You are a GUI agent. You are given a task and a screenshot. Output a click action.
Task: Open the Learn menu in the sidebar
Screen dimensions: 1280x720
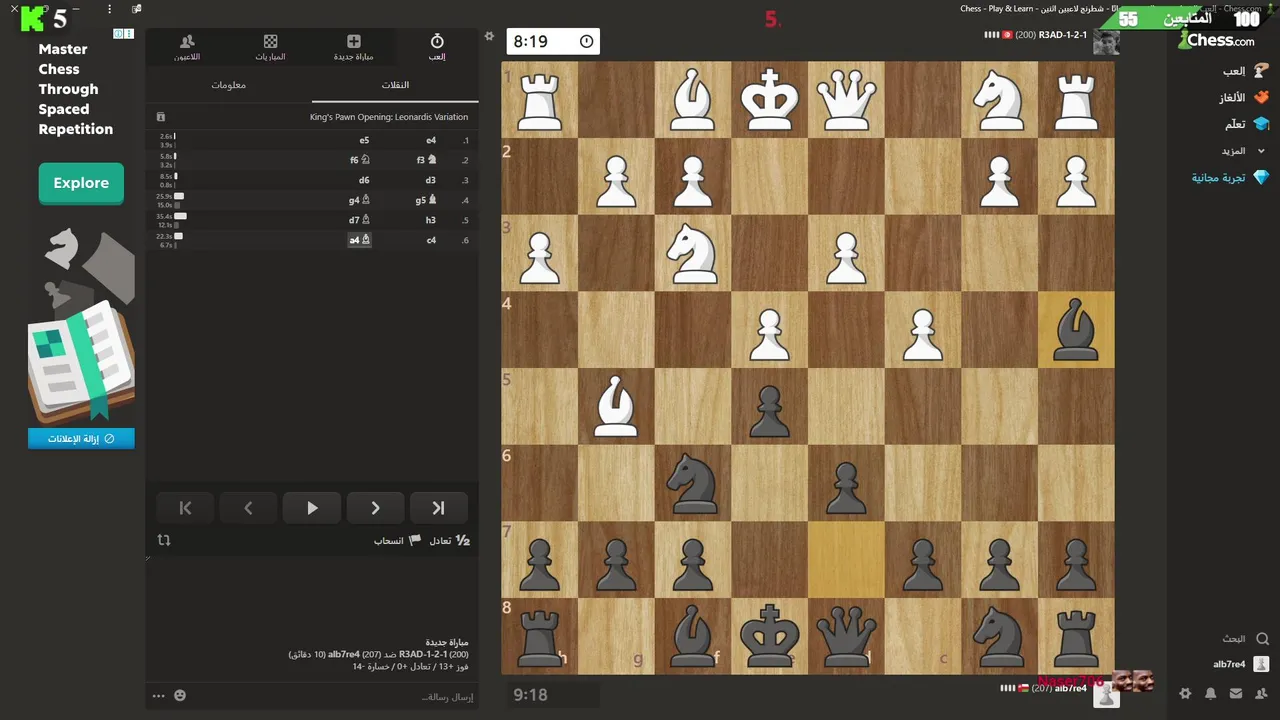(1245, 124)
